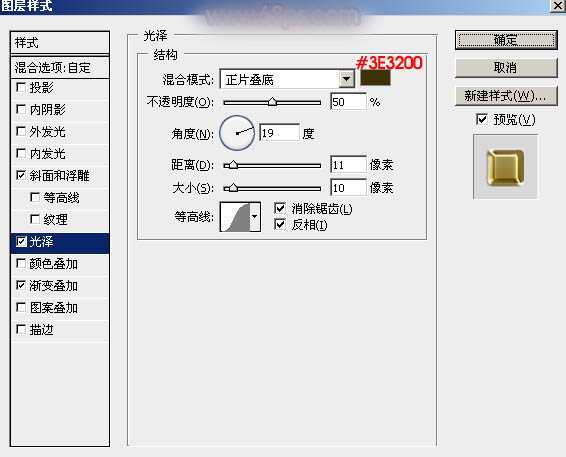Click the contour curve thumbnail

[235, 217]
